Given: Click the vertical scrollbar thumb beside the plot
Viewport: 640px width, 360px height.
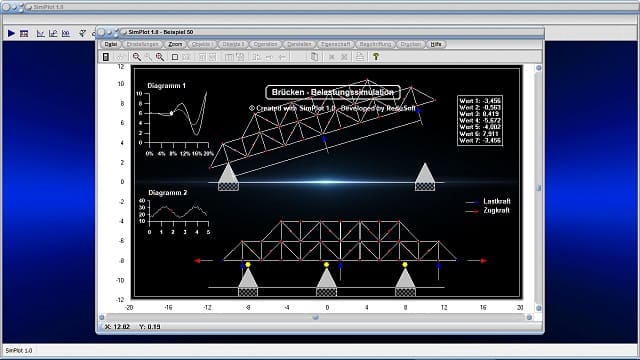Looking at the screenshot, I should pos(538,188).
